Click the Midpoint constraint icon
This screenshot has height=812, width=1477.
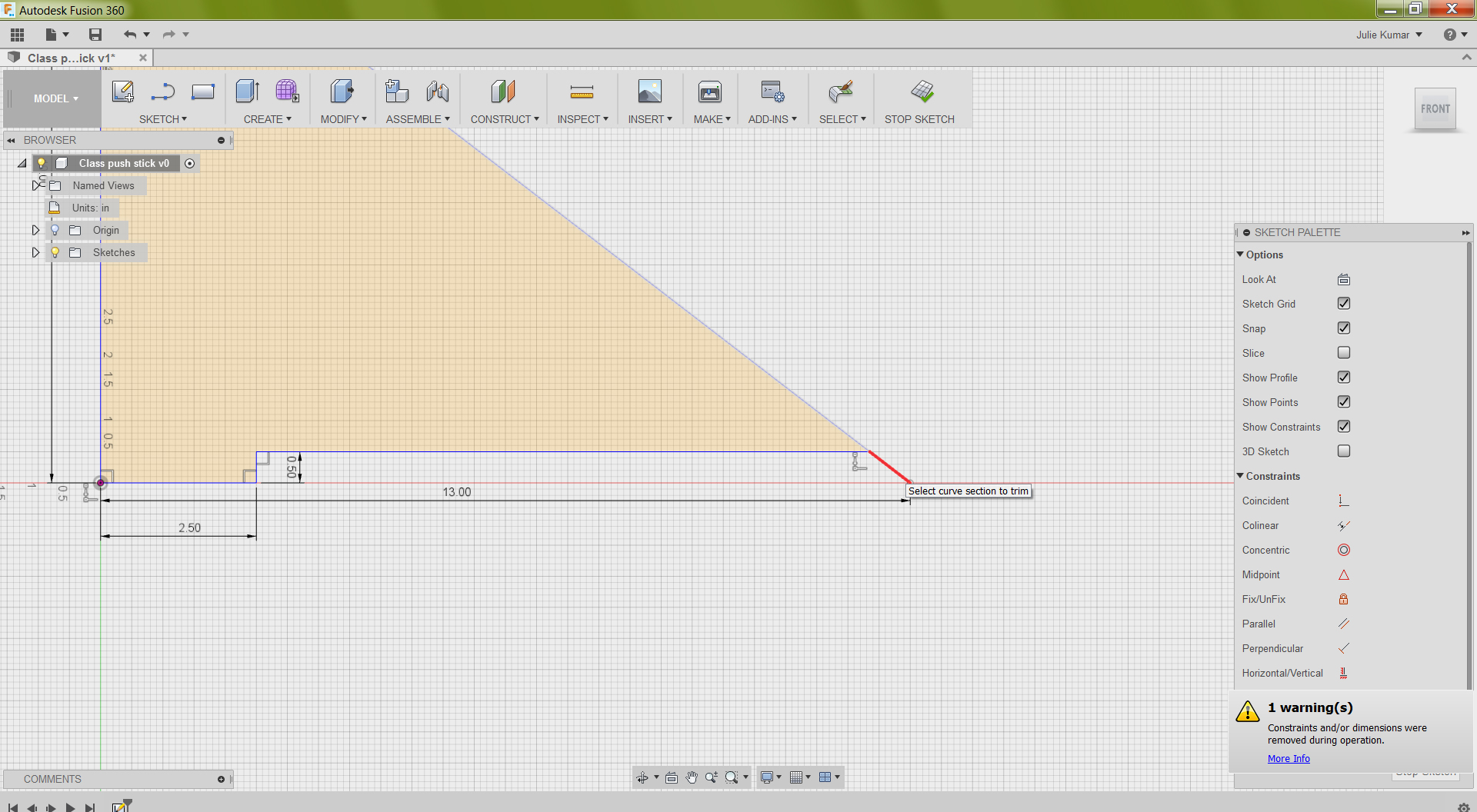tap(1344, 574)
